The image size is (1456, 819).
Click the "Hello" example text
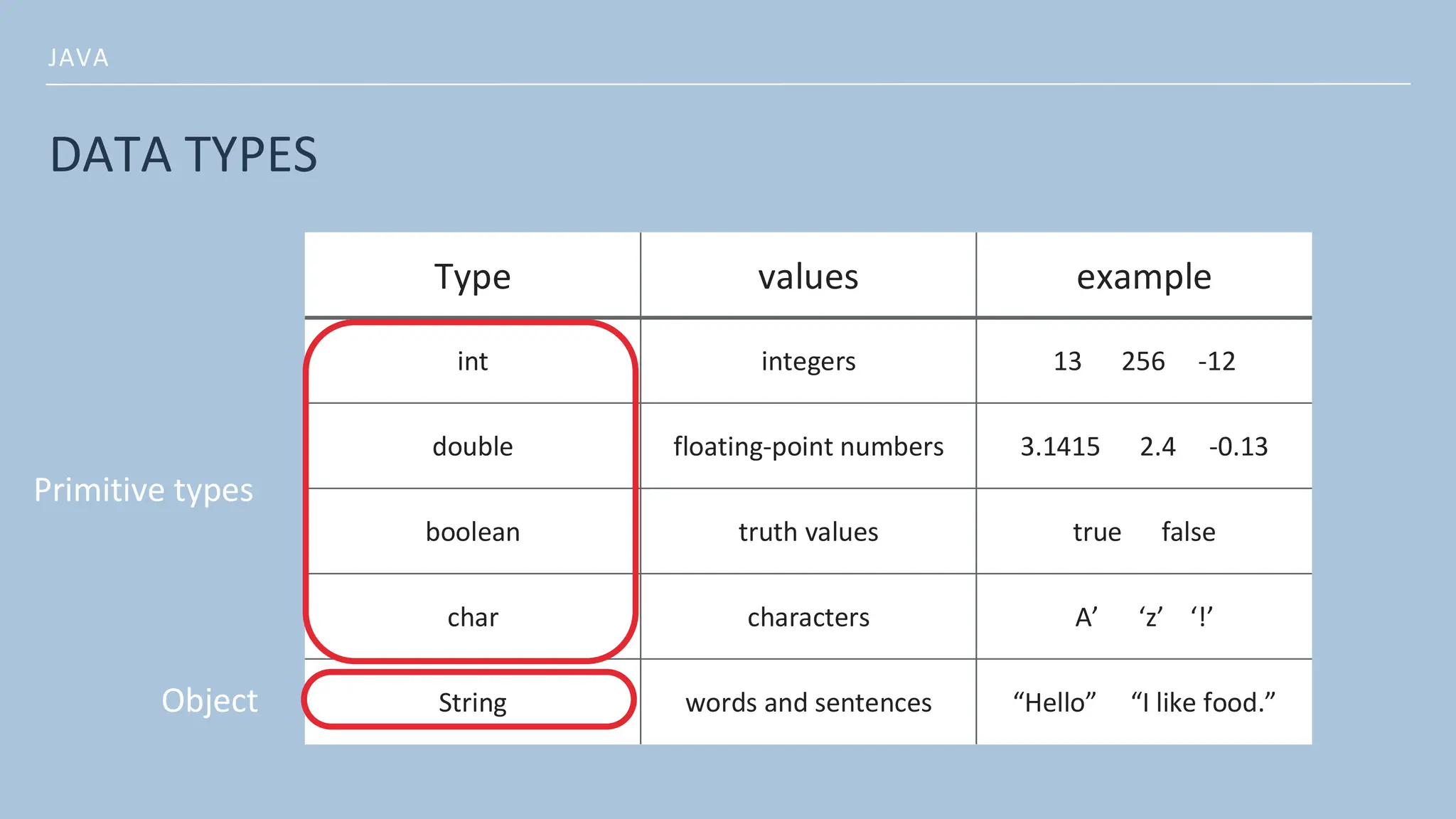pos(1054,702)
